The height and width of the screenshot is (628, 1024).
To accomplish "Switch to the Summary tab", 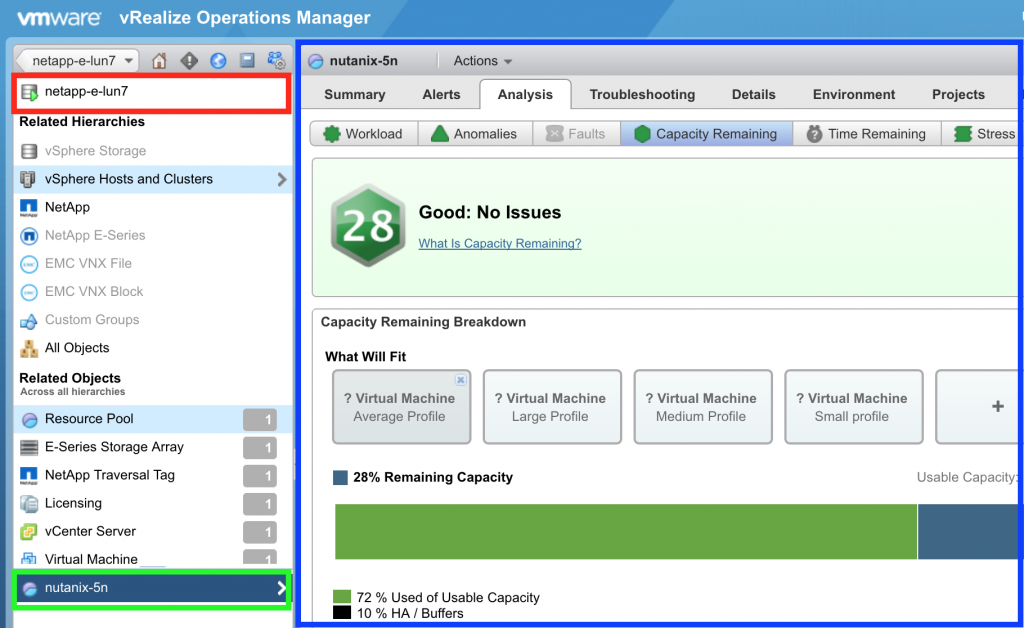I will 355,95.
